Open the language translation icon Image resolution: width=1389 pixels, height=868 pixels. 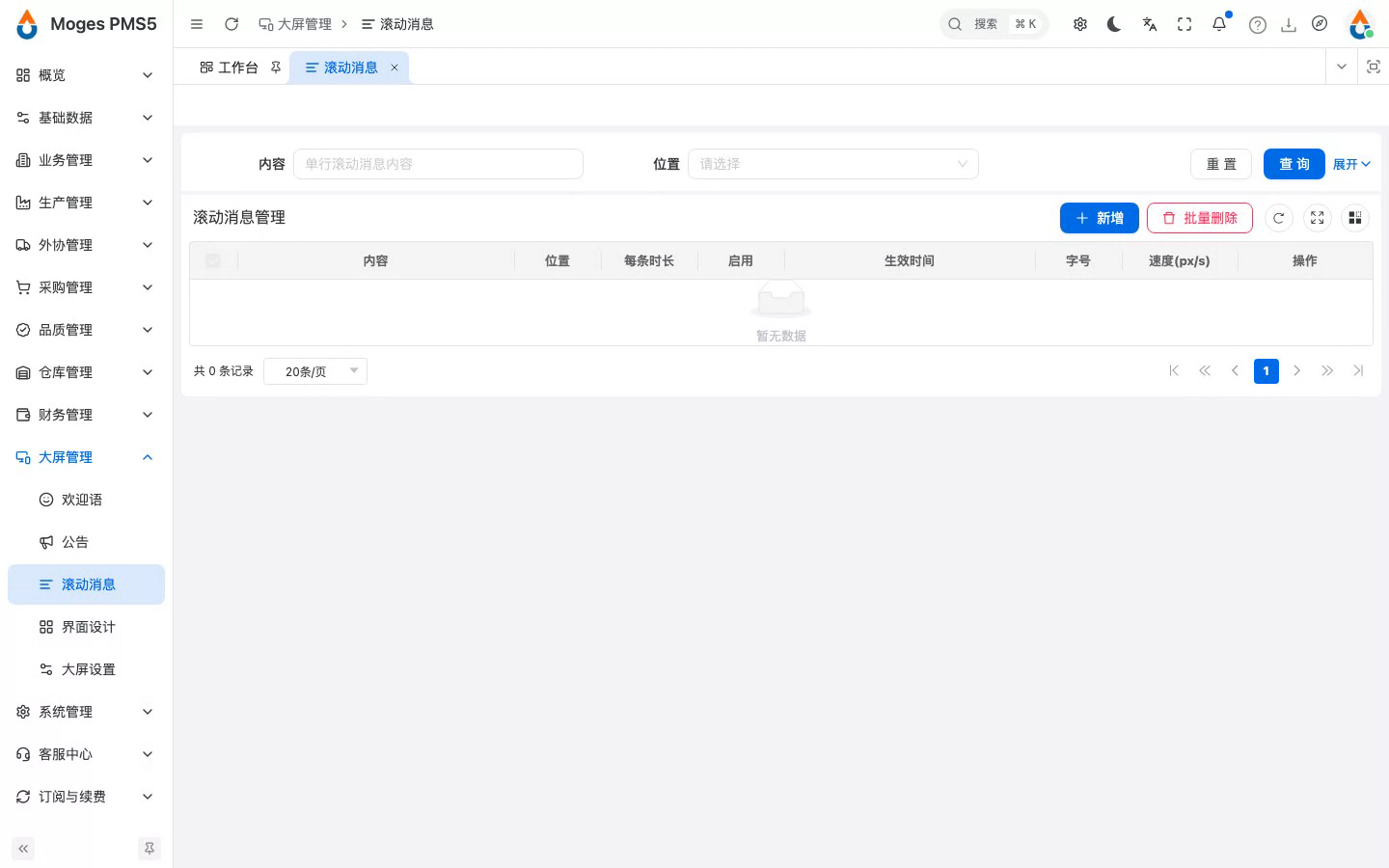[1150, 24]
